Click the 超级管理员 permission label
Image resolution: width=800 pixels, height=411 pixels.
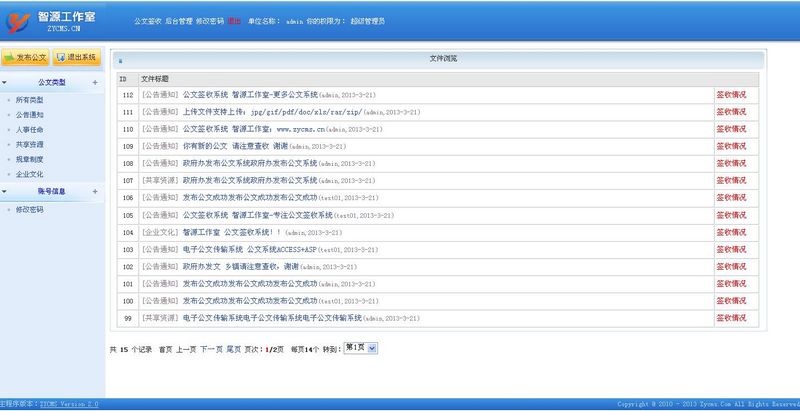point(367,21)
